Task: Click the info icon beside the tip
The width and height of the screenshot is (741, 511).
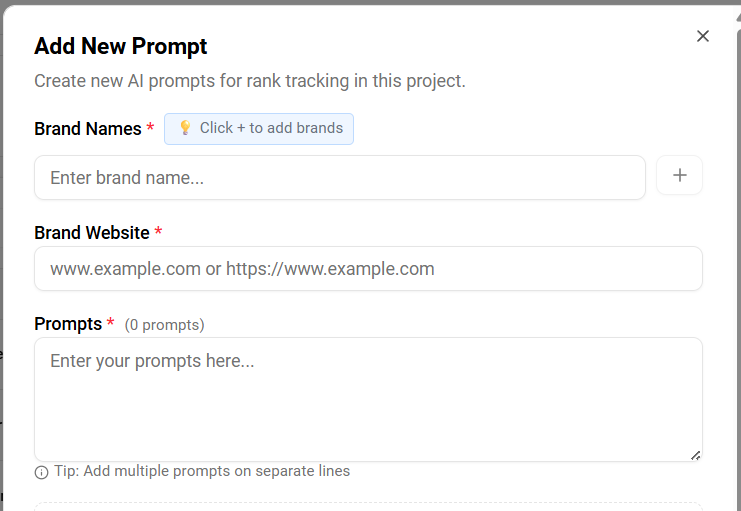Action: coord(42,472)
